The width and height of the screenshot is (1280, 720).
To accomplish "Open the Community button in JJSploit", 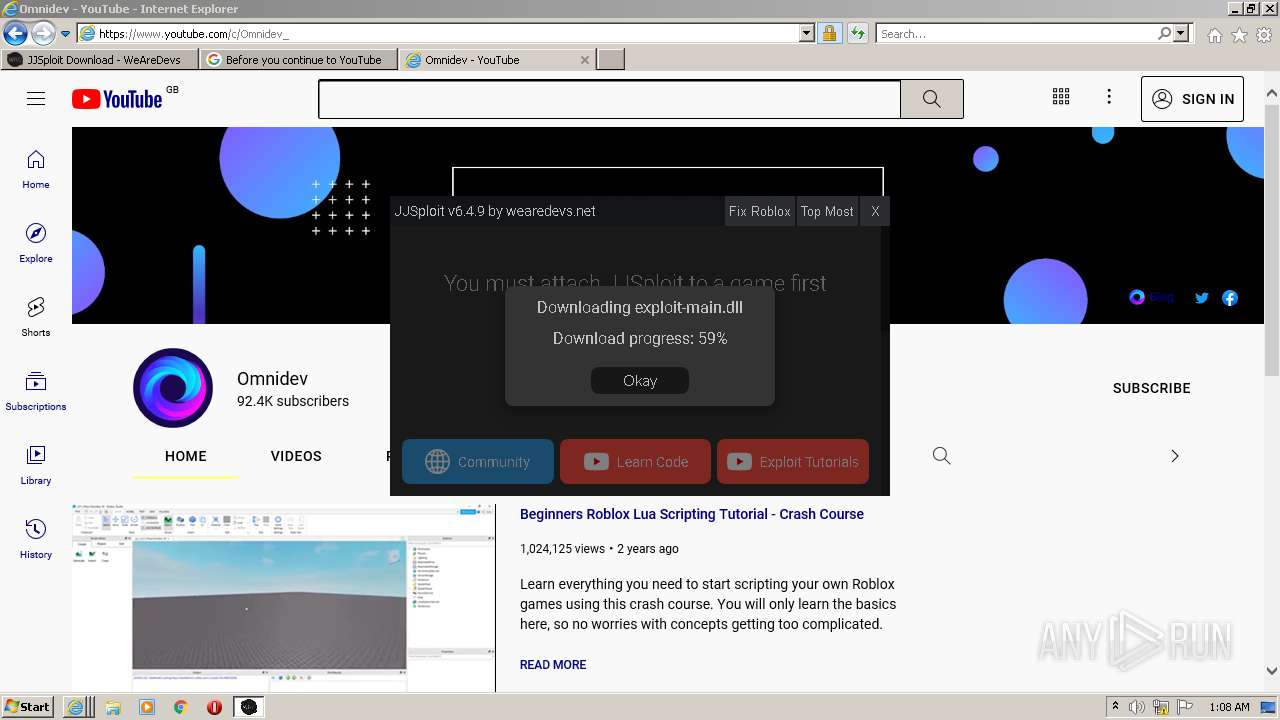I will pos(478,461).
